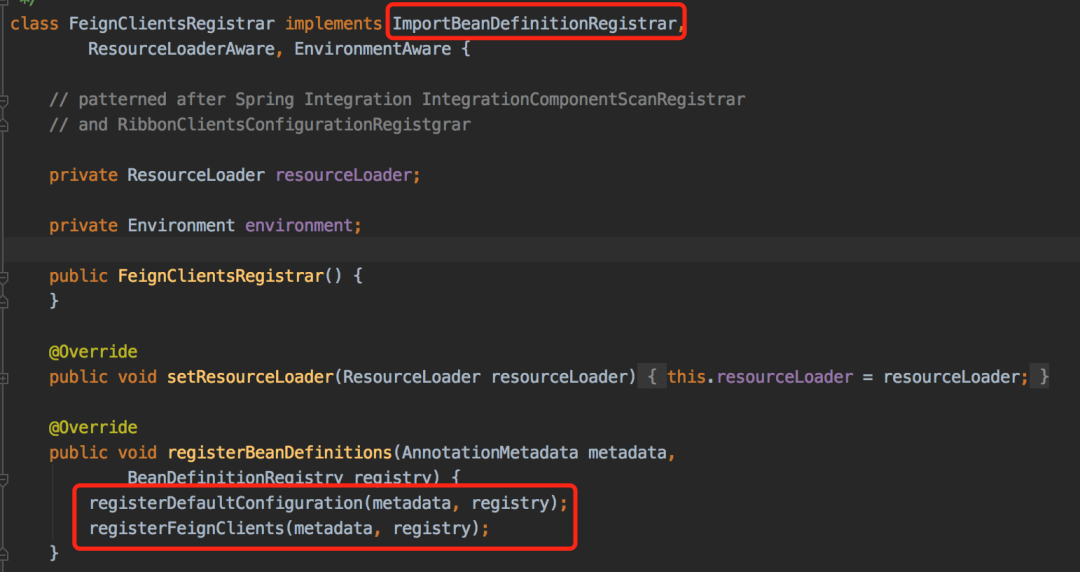This screenshot has width=1080, height=572.
Task: Toggle fold marker beside 'and RibbonClientsConfigurationRegistgrar' comment
Action: (x=3, y=126)
